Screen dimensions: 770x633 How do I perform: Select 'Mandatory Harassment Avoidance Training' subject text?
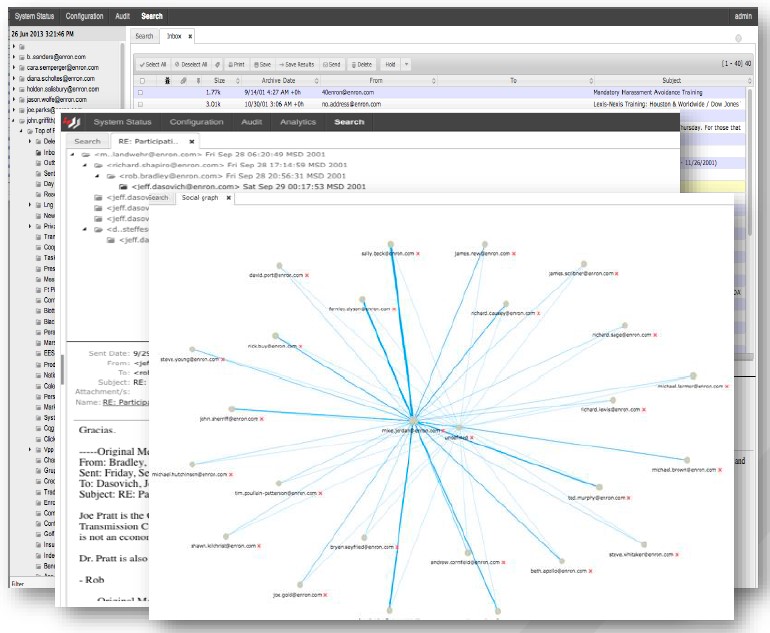click(x=648, y=92)
